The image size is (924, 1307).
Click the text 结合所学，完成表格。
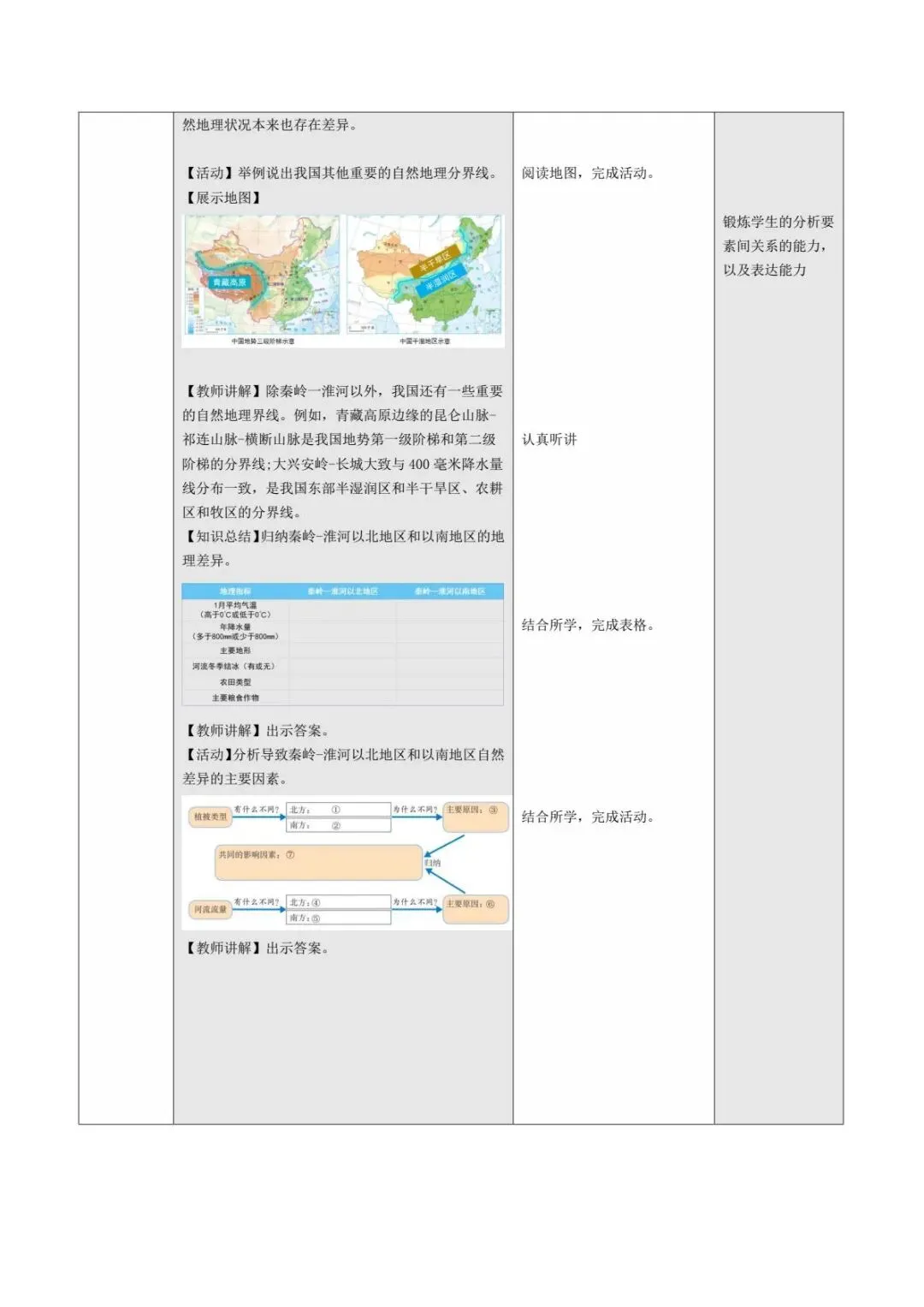589,625
